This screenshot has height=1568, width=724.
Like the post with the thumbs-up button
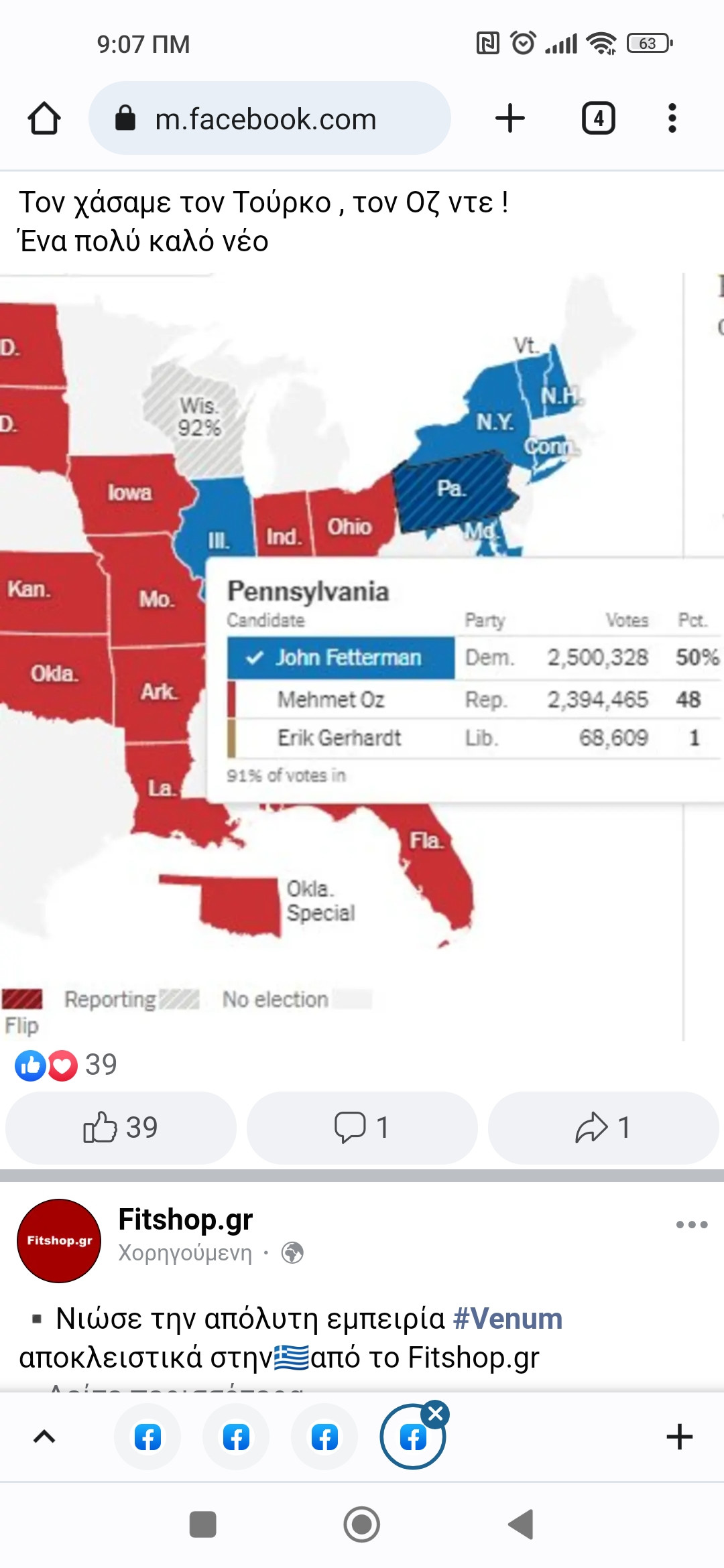(121, 1127)
